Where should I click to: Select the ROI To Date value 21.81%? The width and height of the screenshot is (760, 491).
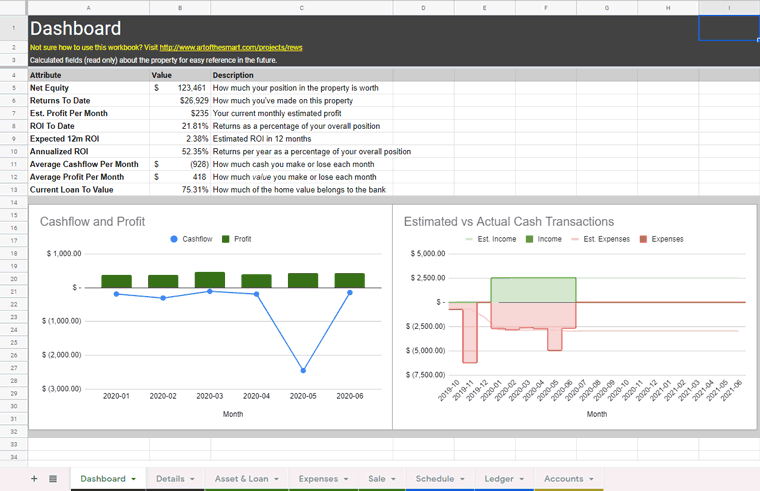pyautogui.click(x=180, y=126)
